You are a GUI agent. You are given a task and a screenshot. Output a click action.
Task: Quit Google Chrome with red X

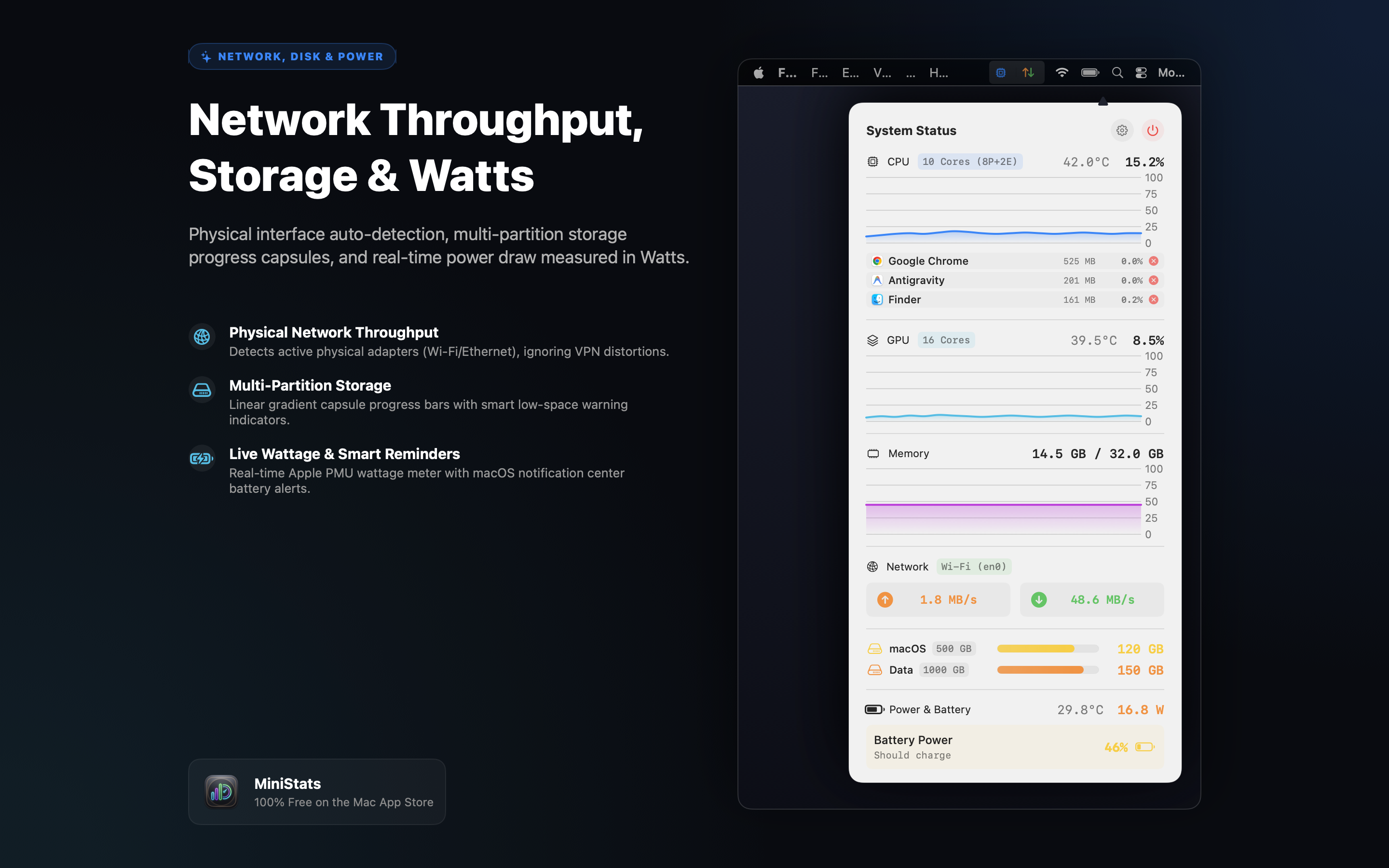pyautogui.click(x=1154, y=261)
